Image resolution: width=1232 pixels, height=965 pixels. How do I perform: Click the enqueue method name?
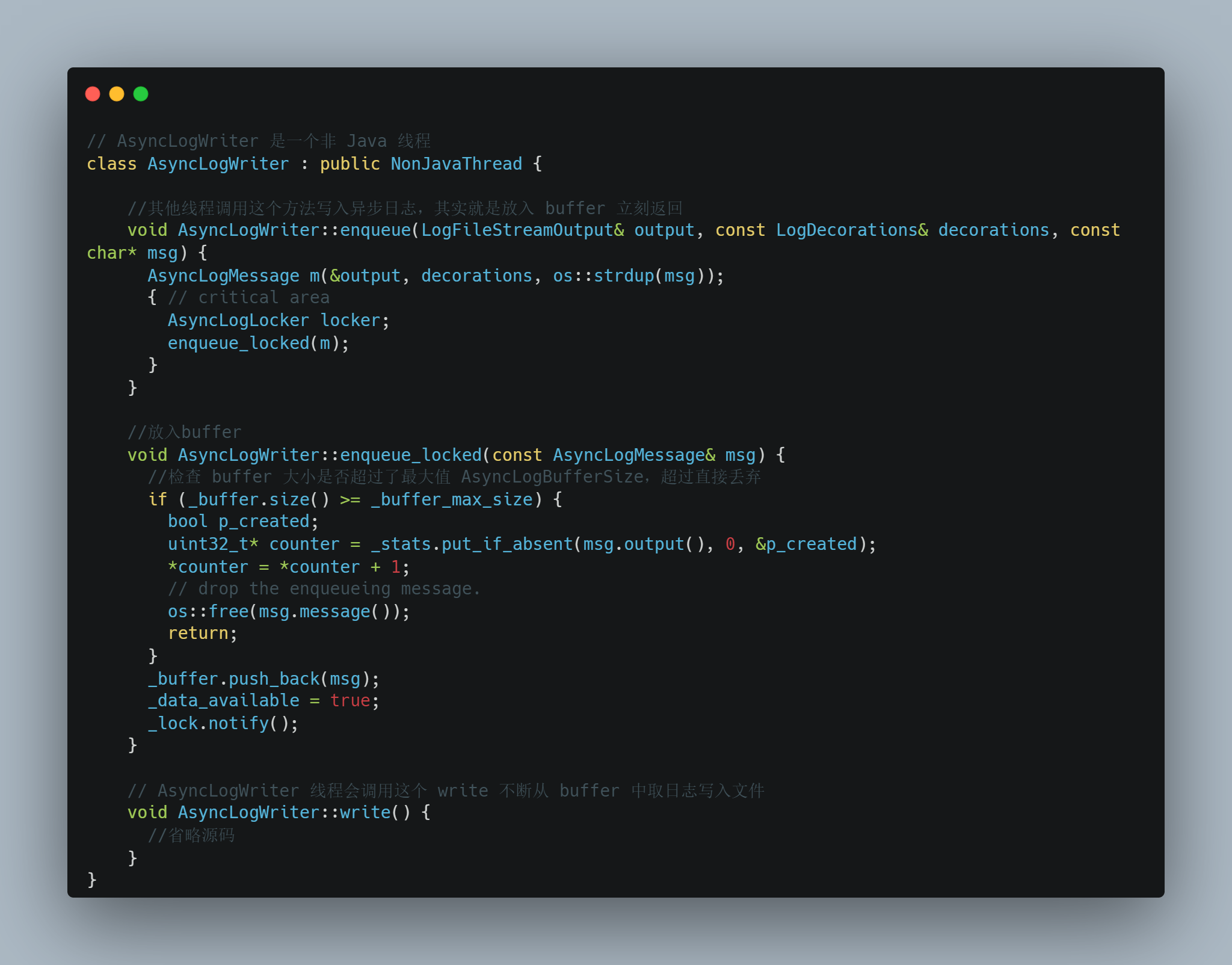click(375, 230)
